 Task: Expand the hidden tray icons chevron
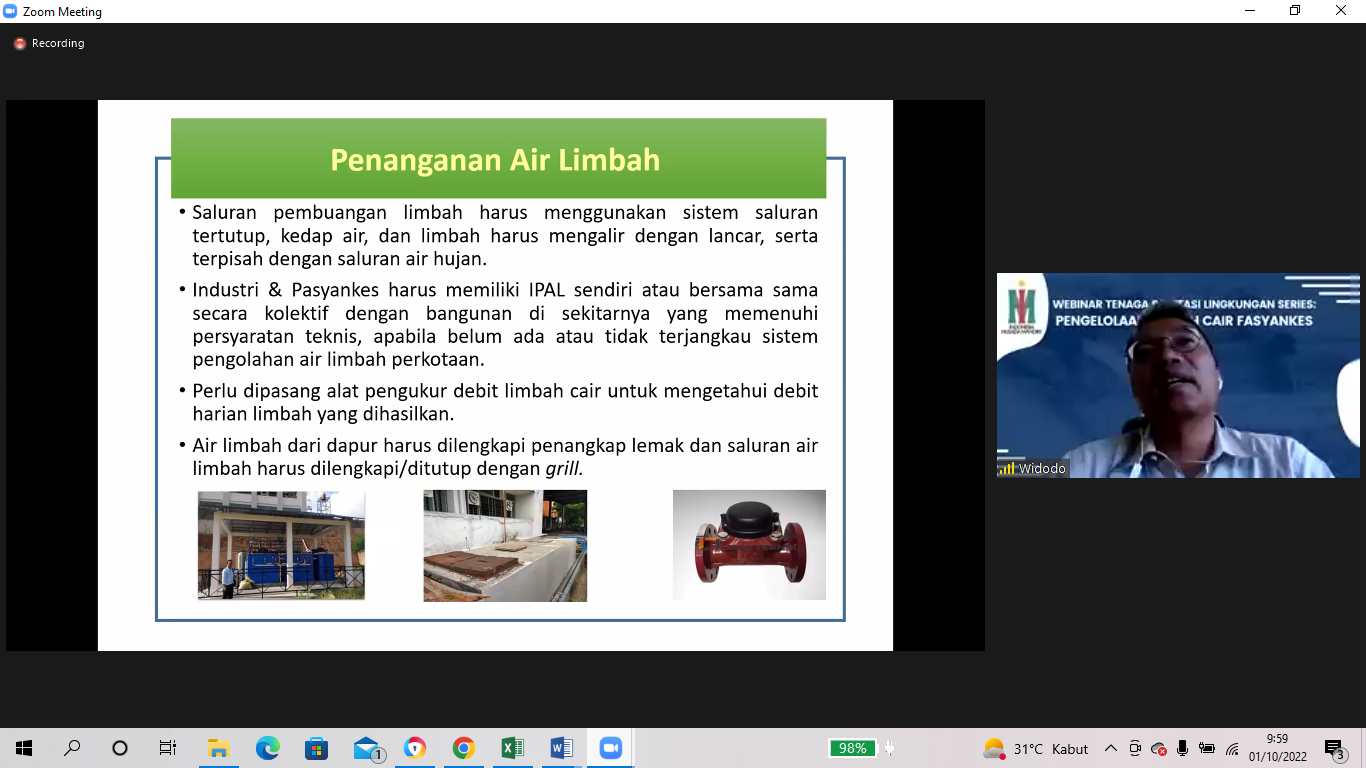click(x=1111, y=749)
